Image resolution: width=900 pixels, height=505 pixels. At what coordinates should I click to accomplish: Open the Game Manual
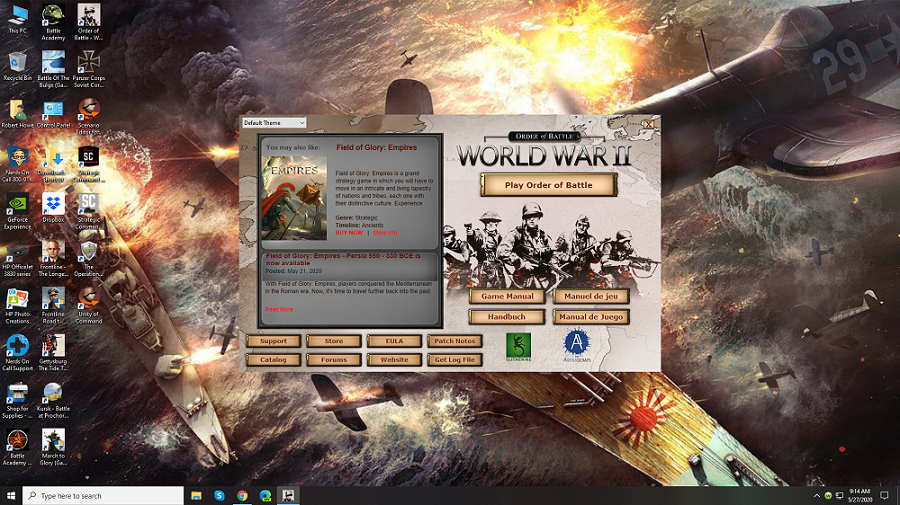coord(507,296)
